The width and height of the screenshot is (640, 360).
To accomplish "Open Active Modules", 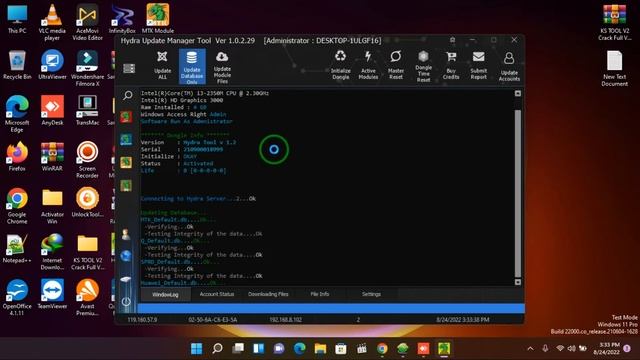I will (368, 65).
